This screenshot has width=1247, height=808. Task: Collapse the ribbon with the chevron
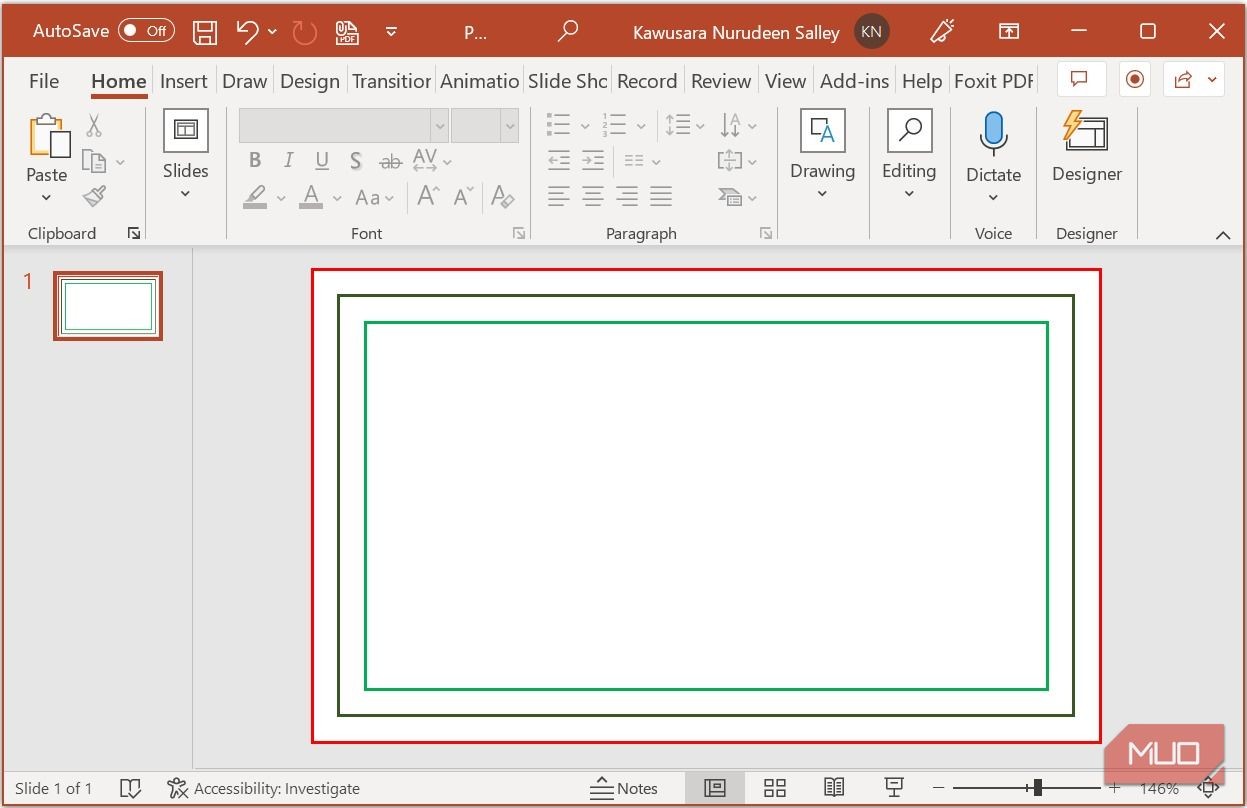tap(1222, 235)
